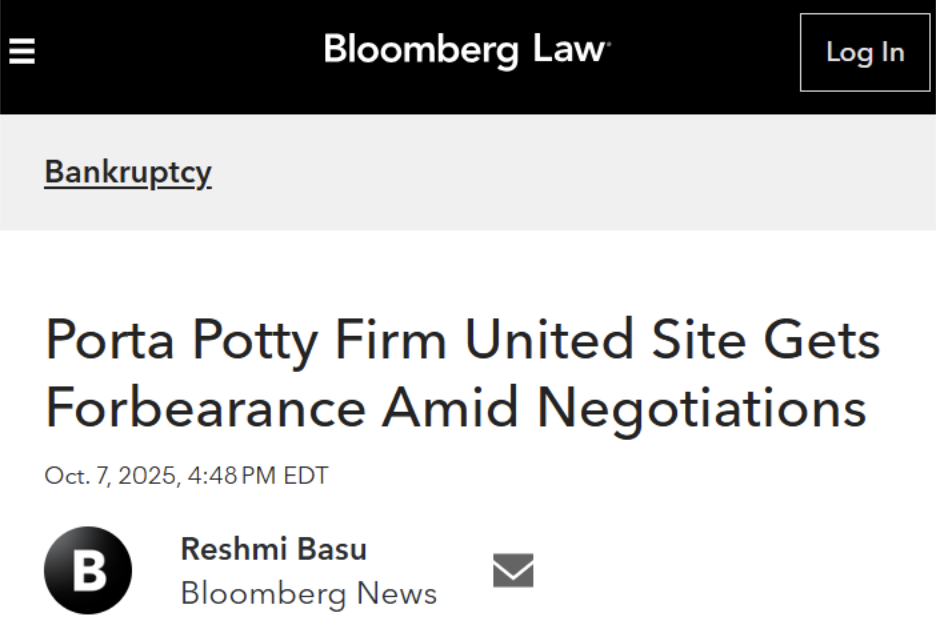
Task: Click "Porta Potty Firm" in the headline
Action: (245, 340)
